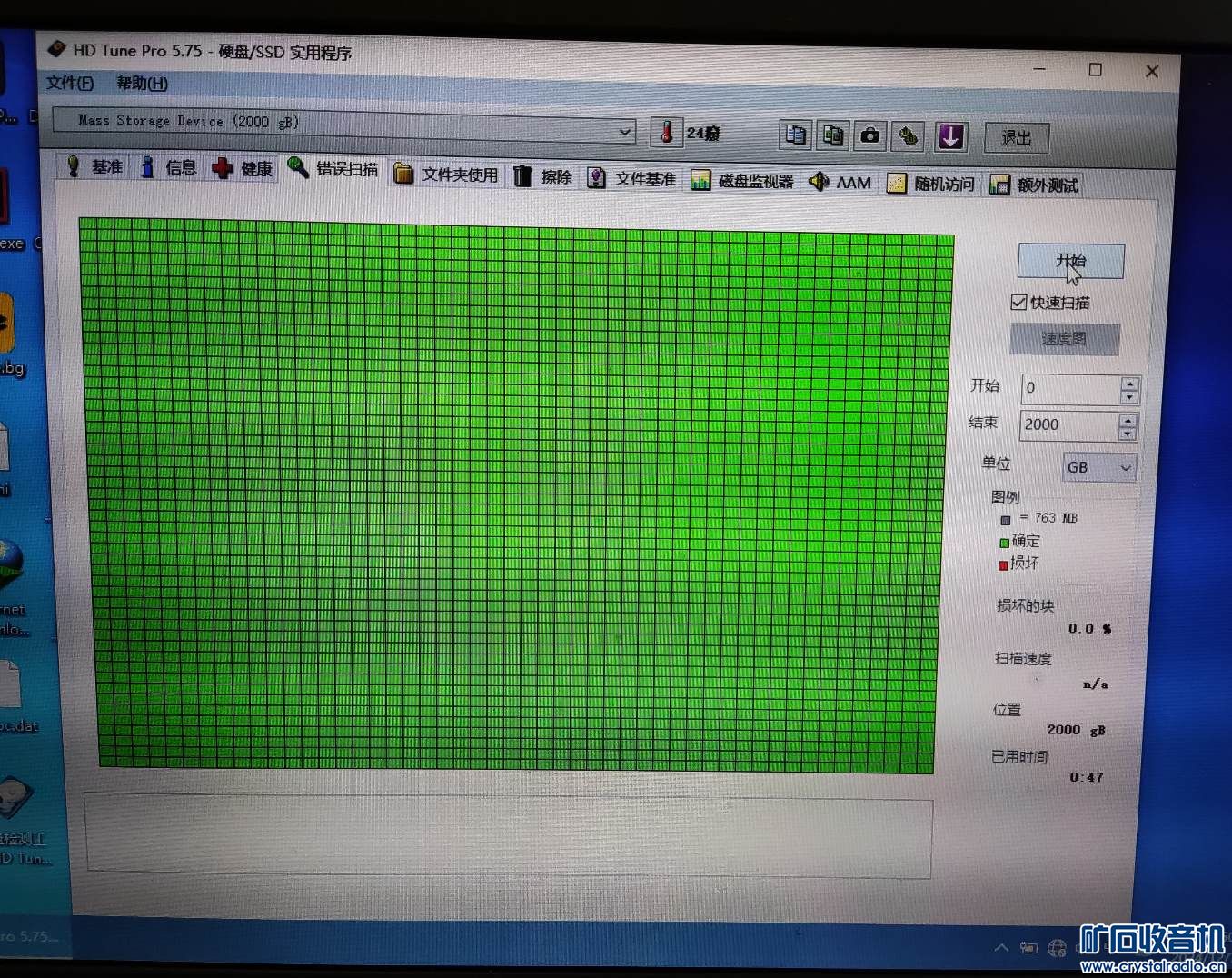Viewport: 1232px width, 978px height.
Task: Click the 开始 start value field
Action: (1070, 388)
